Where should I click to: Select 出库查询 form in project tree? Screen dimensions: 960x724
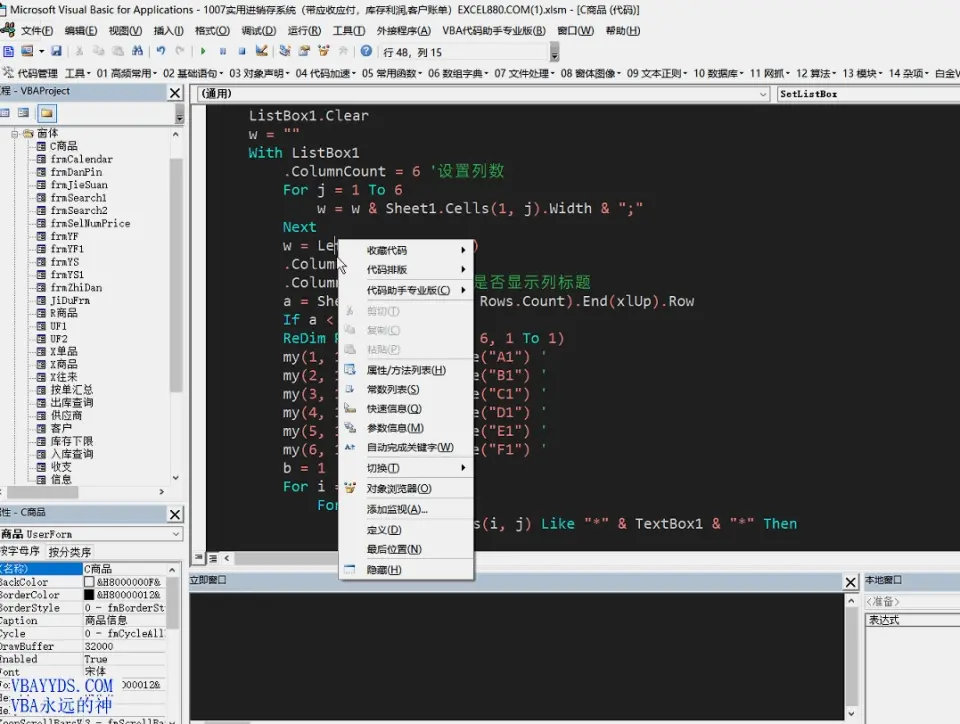click(72, 403)
